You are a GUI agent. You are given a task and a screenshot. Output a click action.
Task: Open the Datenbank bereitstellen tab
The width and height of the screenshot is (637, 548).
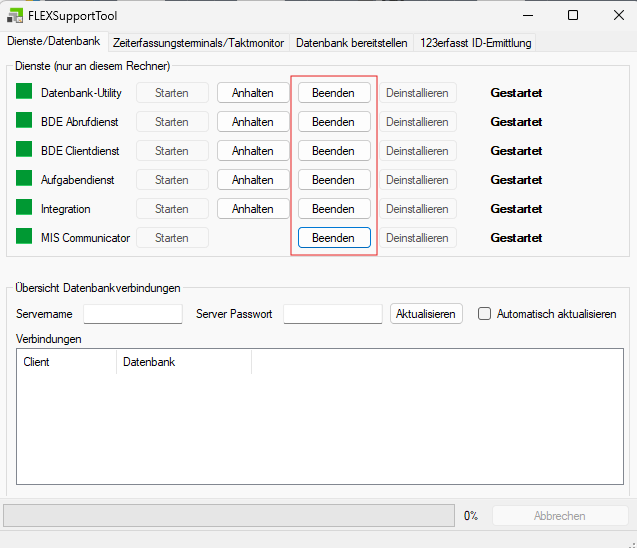[x=351, y=42]
